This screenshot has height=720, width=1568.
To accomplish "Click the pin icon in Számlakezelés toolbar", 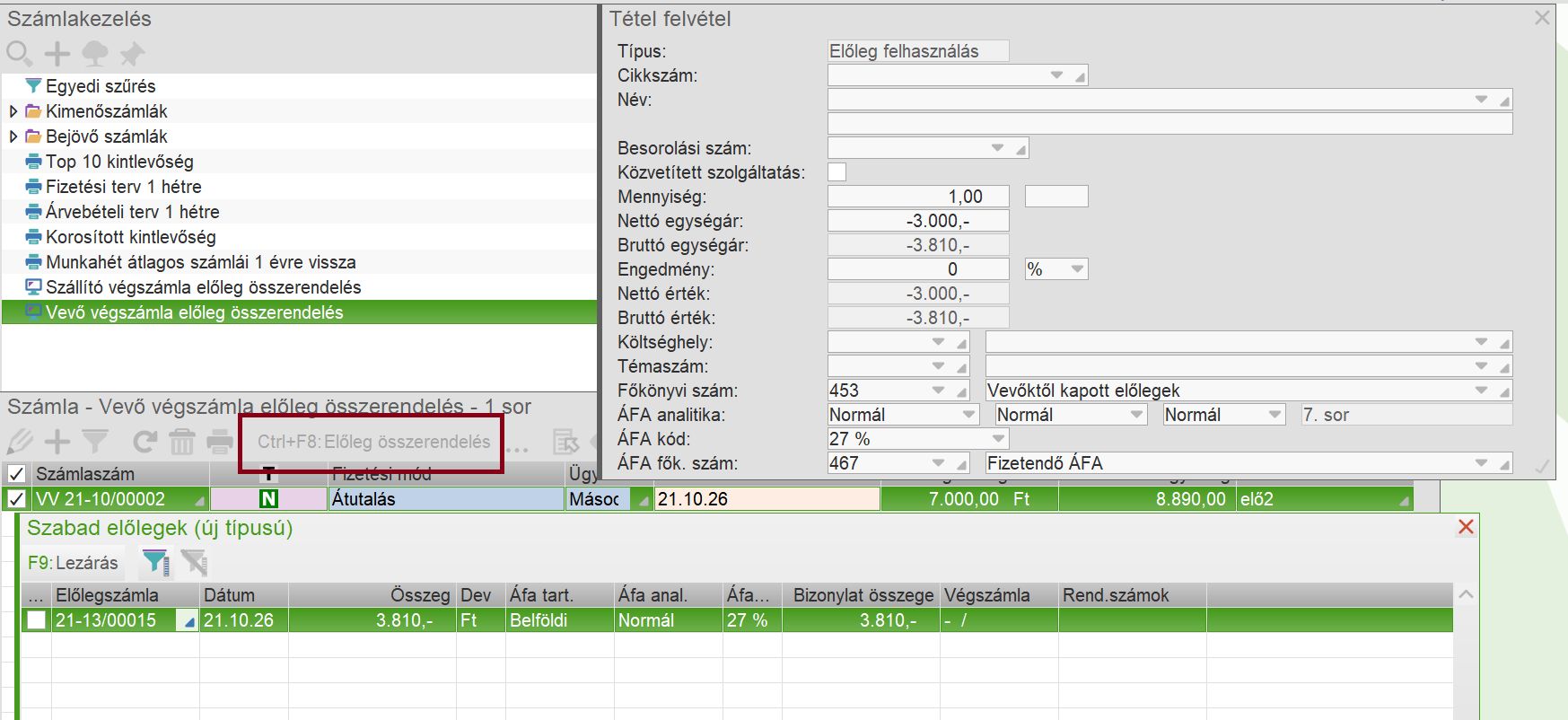I will coord(133,54).
